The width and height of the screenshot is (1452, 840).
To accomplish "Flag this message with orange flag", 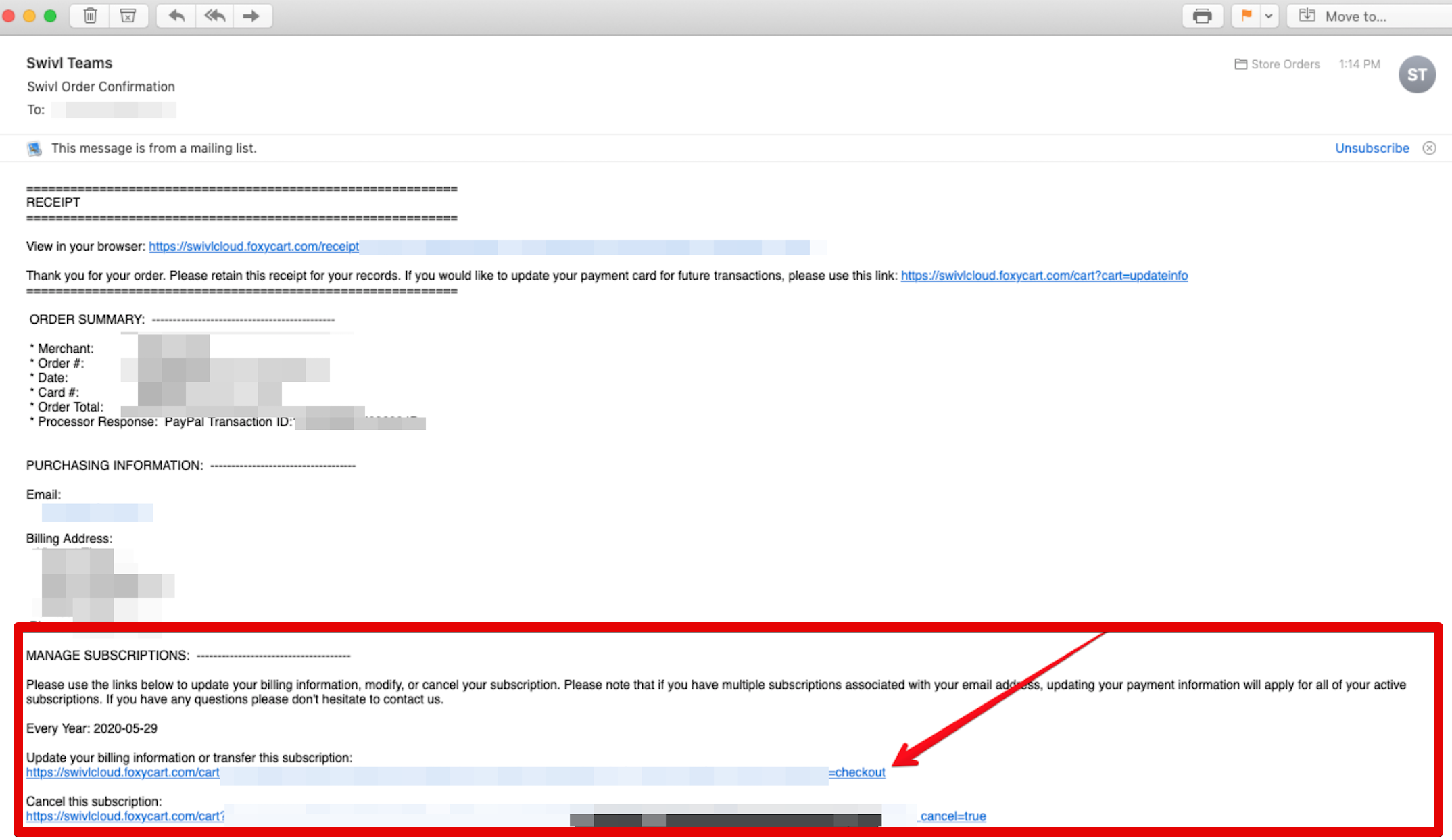I will pos(1247,16).
